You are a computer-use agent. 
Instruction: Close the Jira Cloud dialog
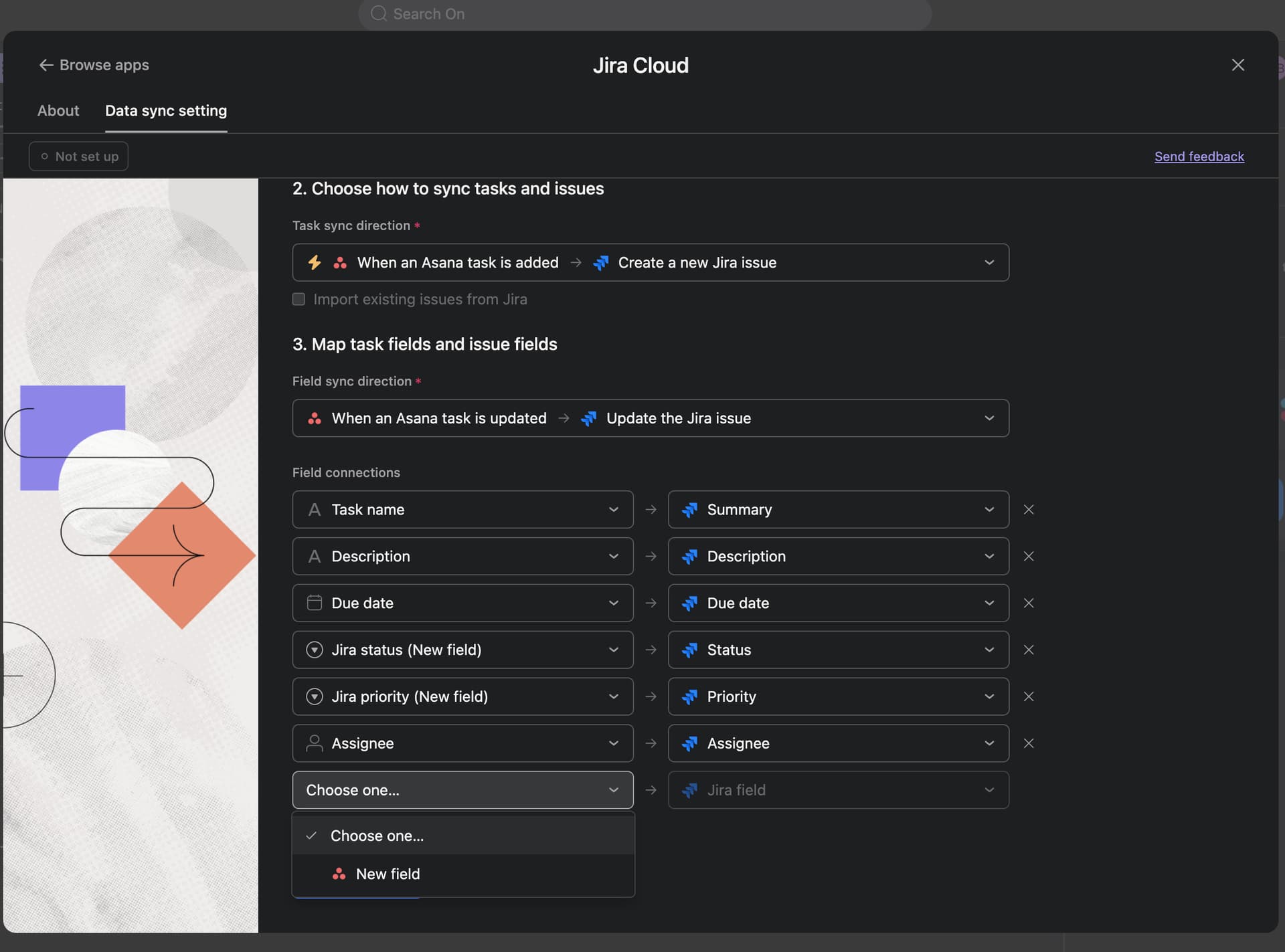point(1237,65)
